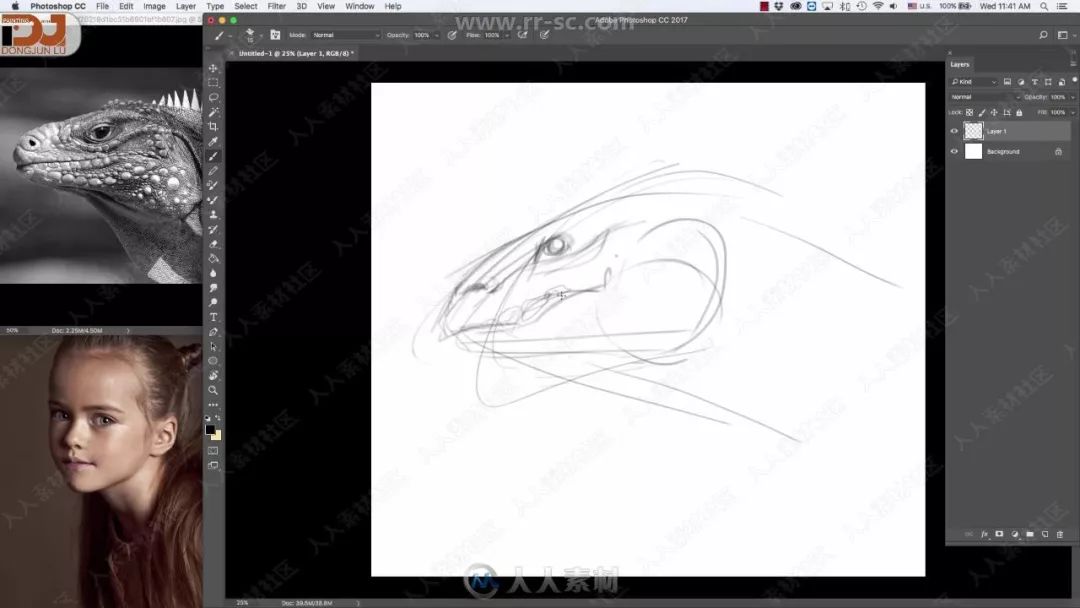Click the foreground color swatch
The width and height of the screenshot is (1080, 608).
click(210, 430)
